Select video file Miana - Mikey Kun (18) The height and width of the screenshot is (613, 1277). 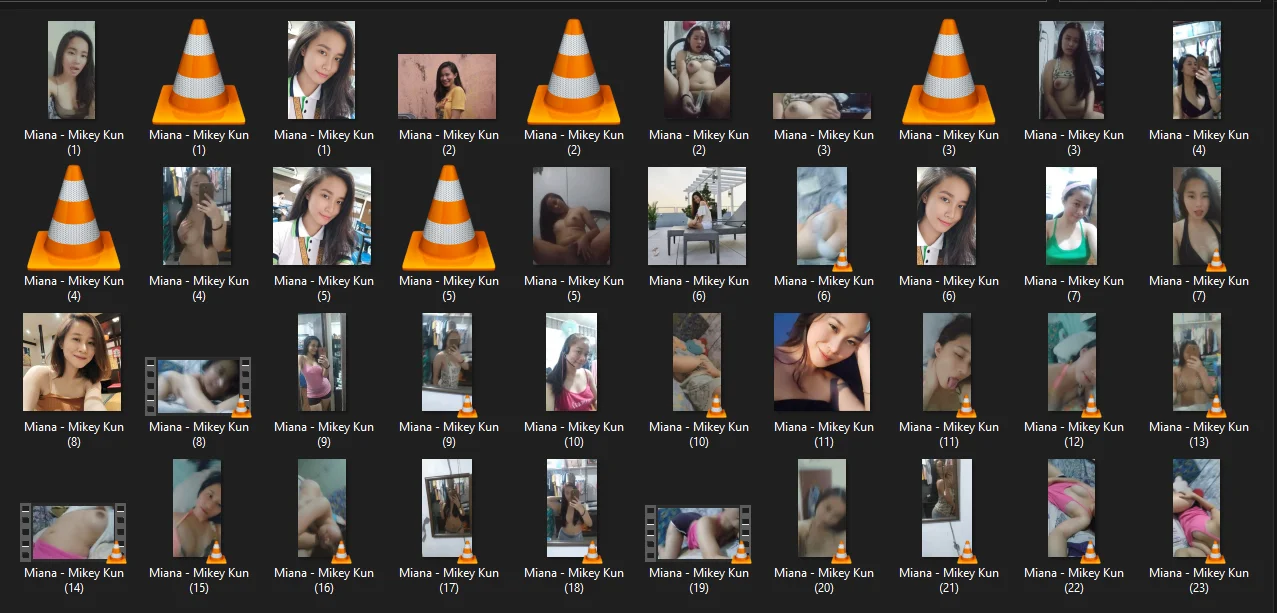pos(574,510)
